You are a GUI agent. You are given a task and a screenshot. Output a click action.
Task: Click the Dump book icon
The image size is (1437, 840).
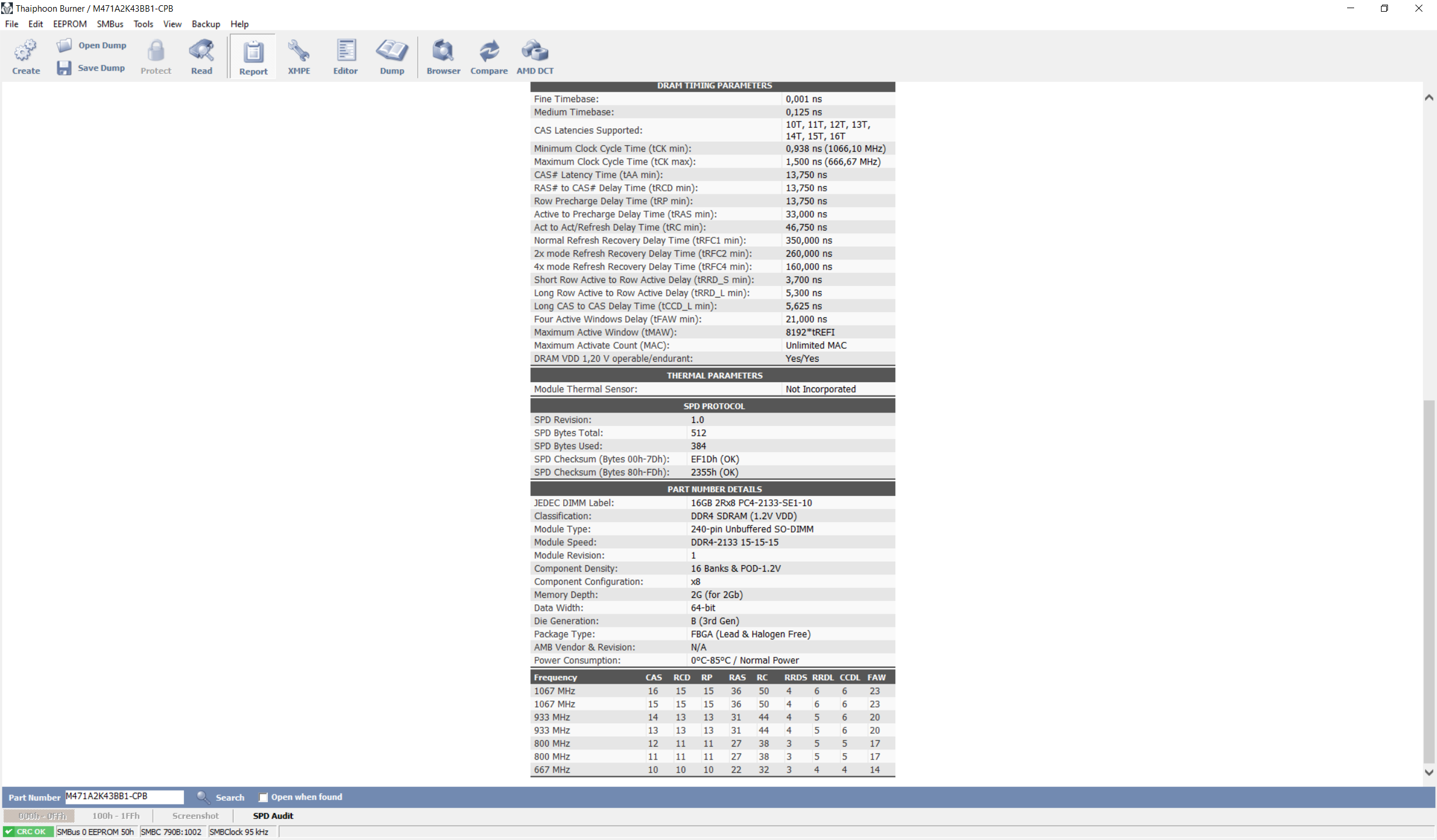click(392, 51)
